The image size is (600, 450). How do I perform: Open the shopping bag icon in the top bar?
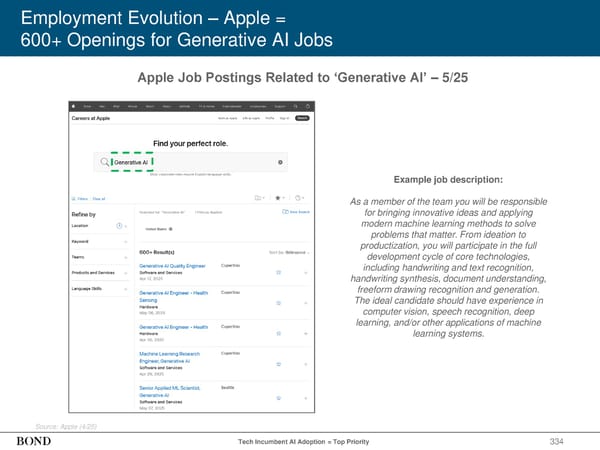click(309, 103)
